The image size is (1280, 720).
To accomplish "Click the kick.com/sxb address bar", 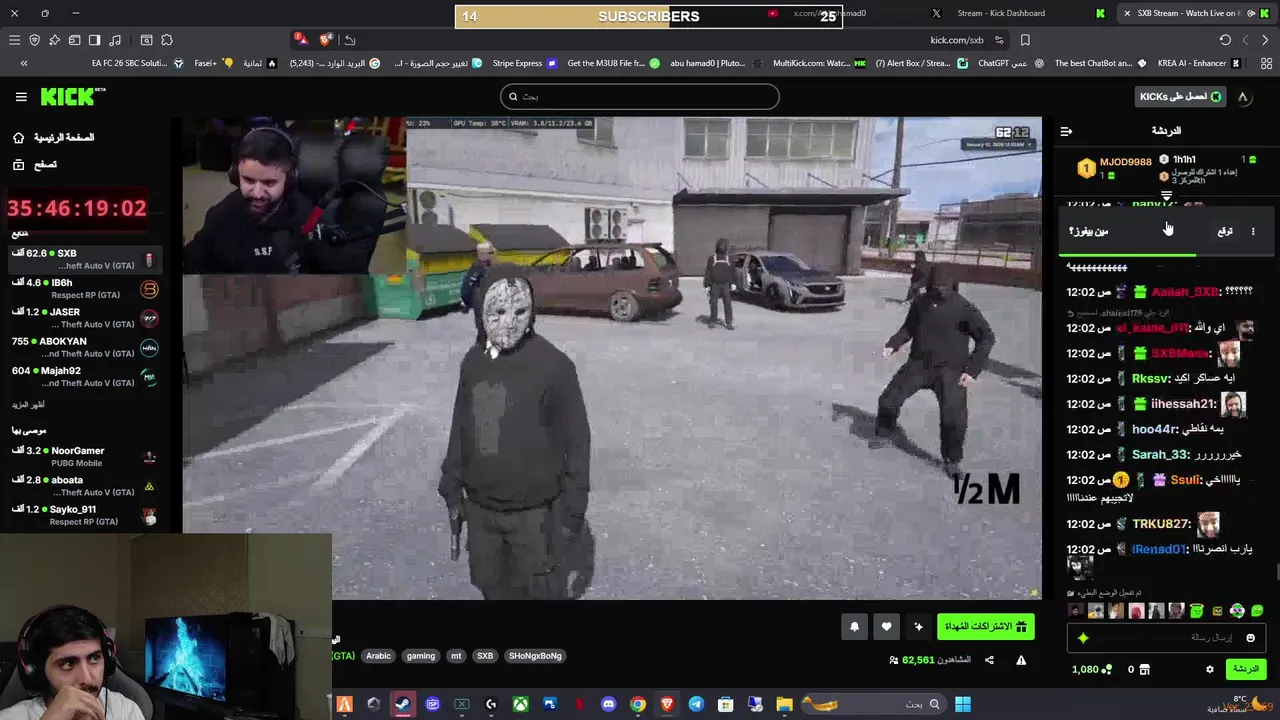I will point(957,40).
